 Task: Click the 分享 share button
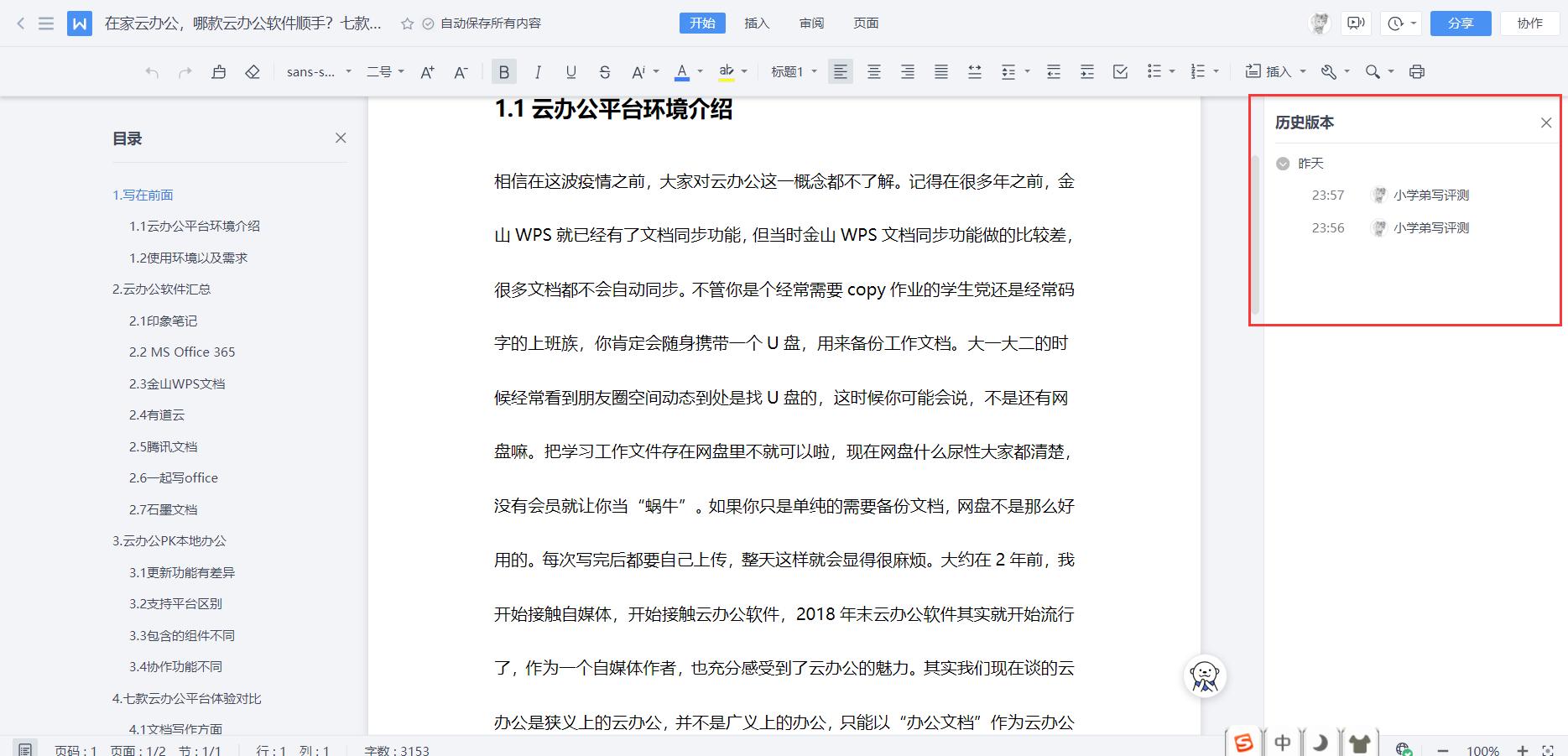pyautogui.click(x=1460, y=23)
